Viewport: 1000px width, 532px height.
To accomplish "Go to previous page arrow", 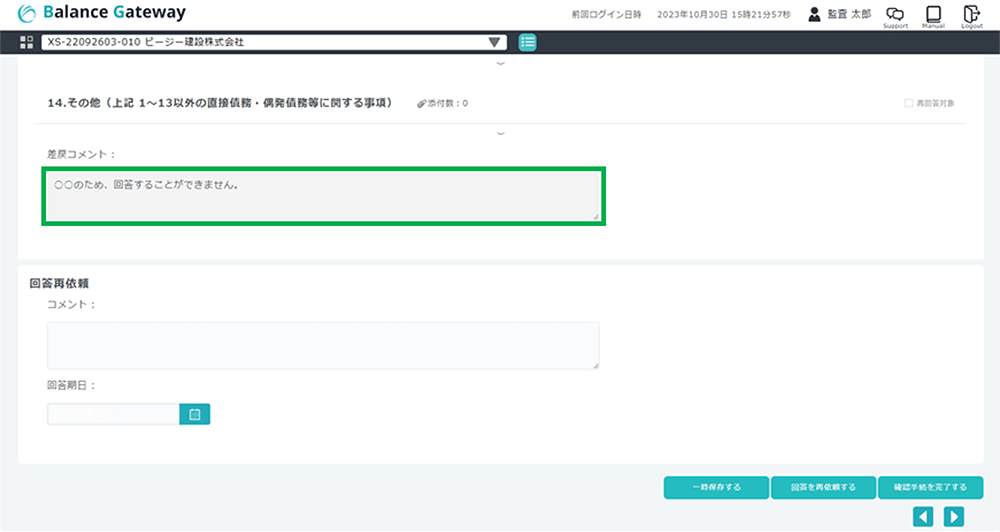I will tap(924, 516).
